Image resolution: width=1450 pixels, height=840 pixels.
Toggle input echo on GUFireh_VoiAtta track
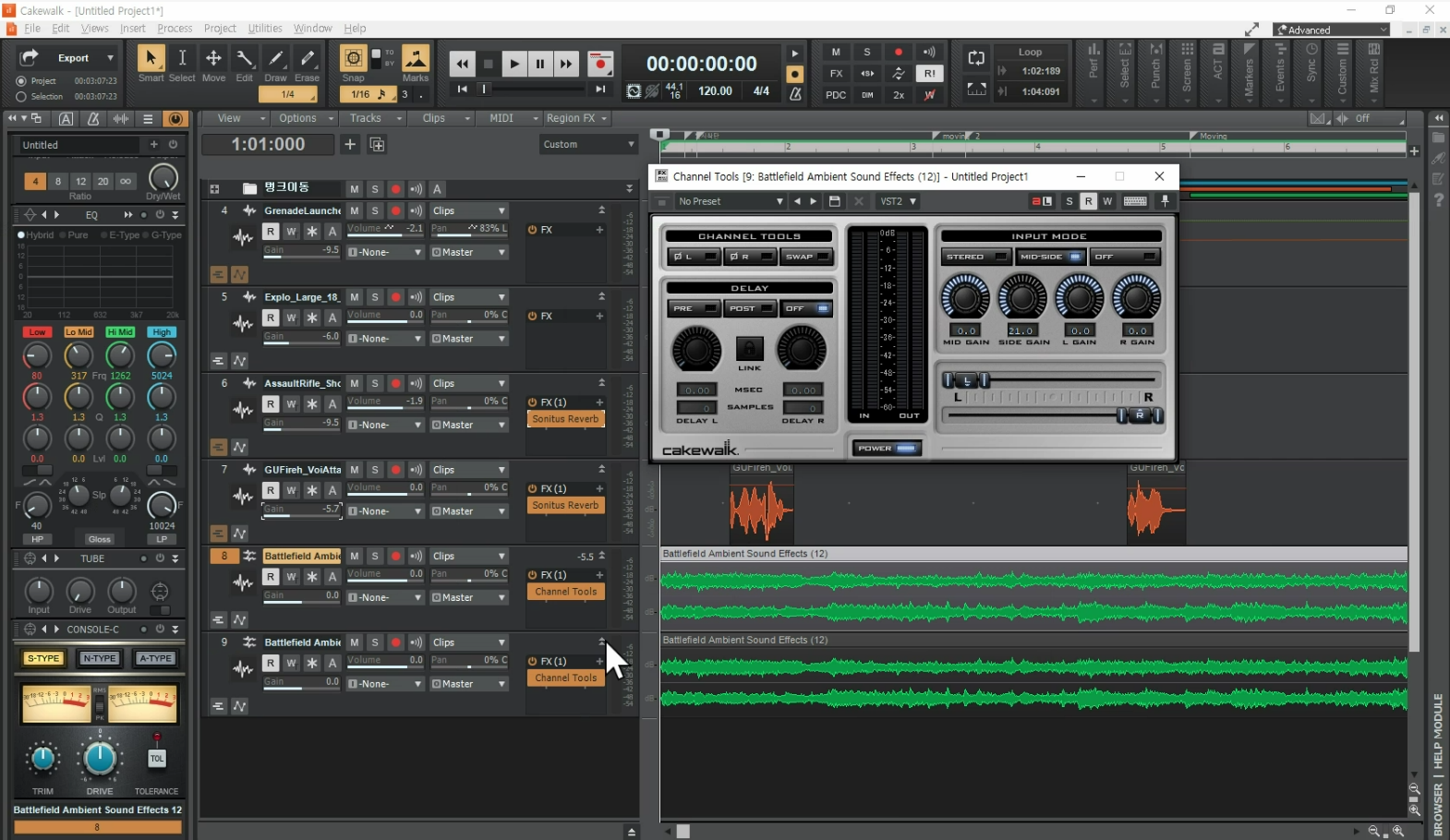(x=416, y=470)
